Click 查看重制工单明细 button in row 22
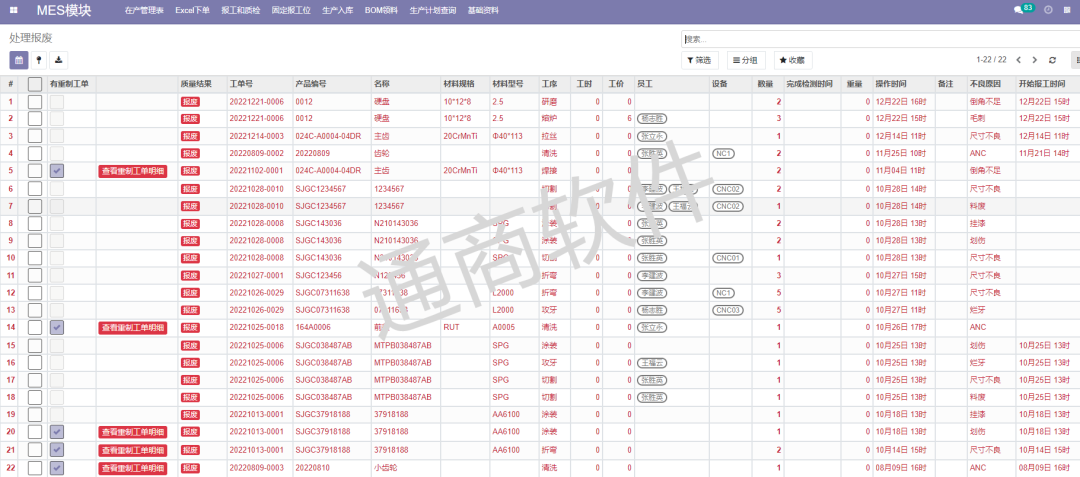This screenshot has height=477, width=1080. coord(132,467)
